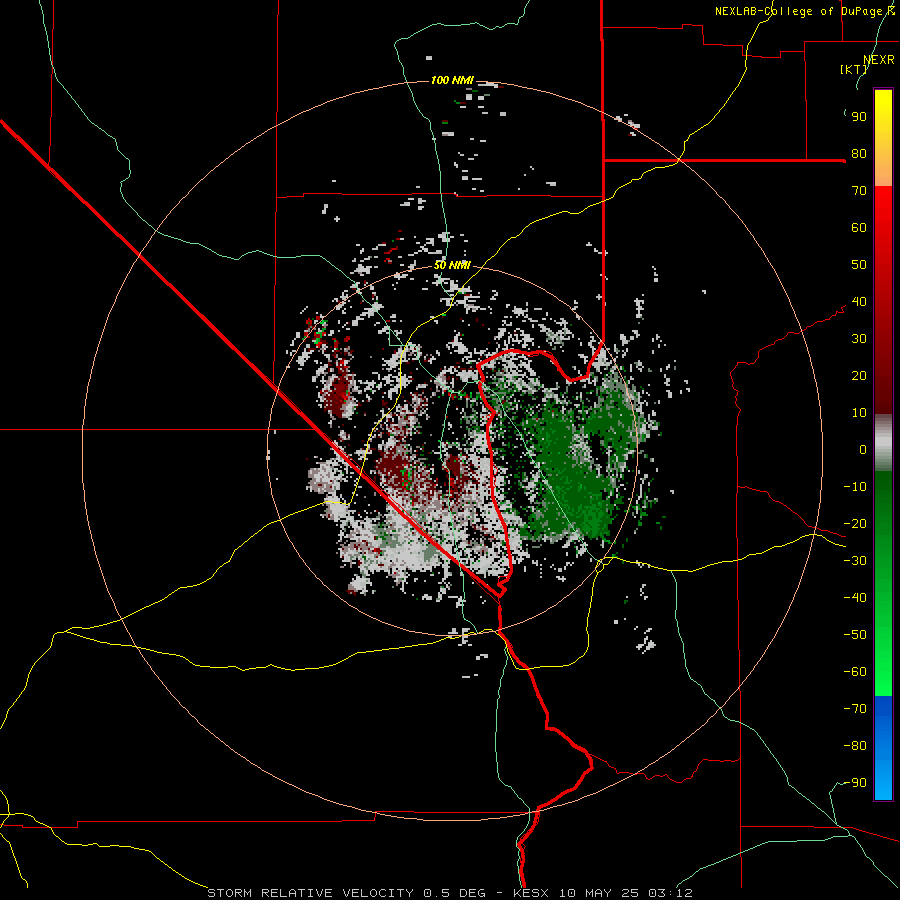900x900 pixels.
Task: Click the red segment of the color bar
Action: coord(883,300)
